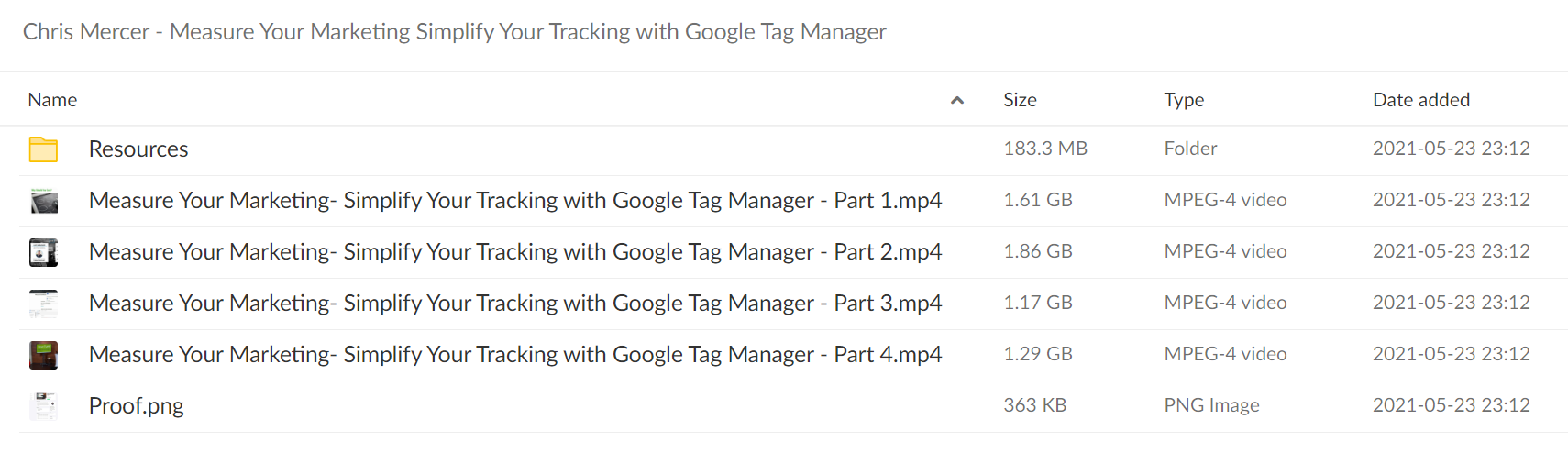Sort files by the Type column header

[1184, 100]
